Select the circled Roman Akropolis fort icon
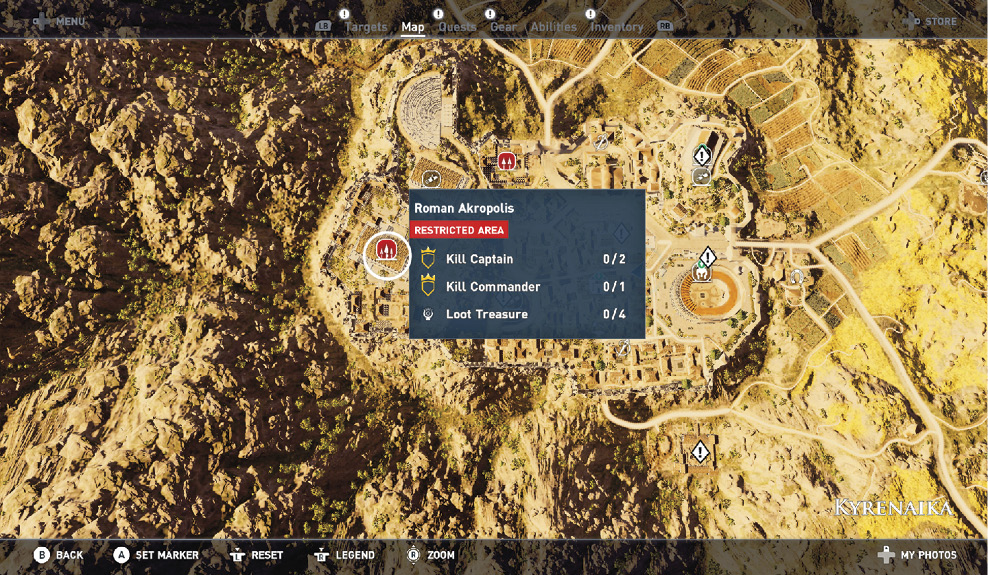Screen dimensions: 988x575 tap(386, 250)
